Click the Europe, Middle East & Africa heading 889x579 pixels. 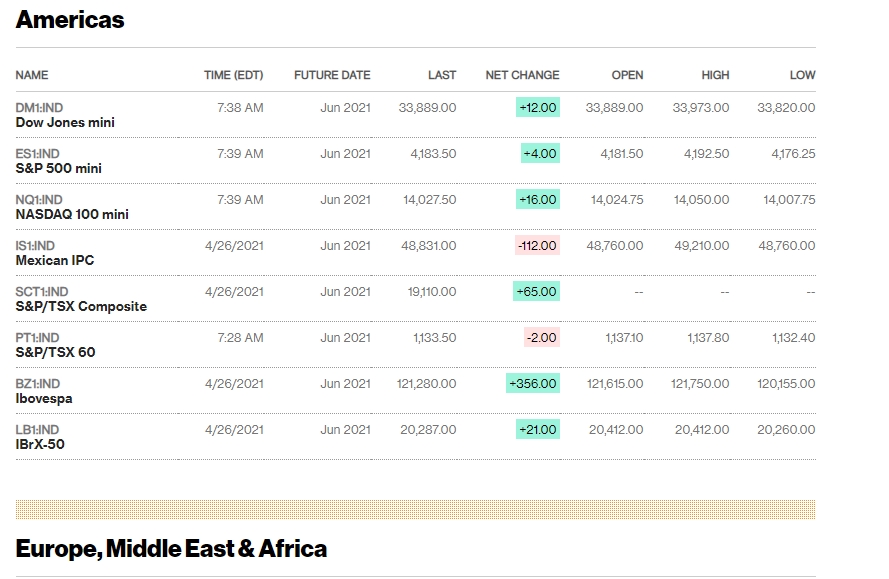coord(171,548)
